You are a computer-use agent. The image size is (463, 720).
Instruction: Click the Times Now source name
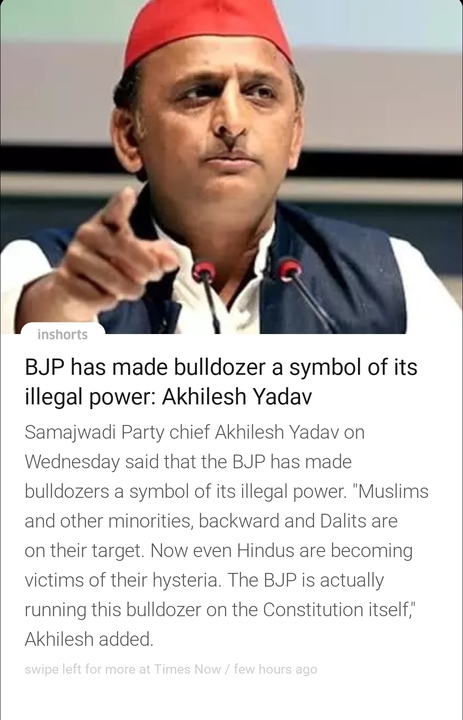(187, 669)
